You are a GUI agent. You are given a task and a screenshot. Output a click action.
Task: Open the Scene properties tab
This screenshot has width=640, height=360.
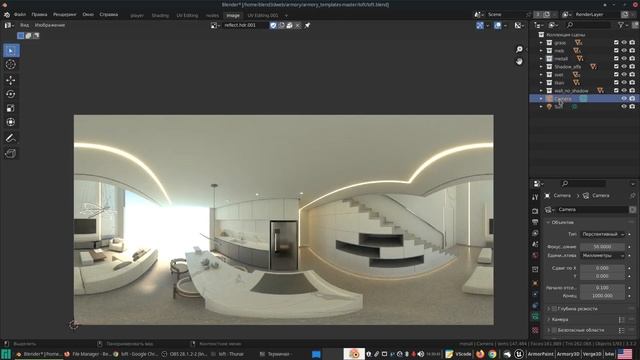coord(535,244)
